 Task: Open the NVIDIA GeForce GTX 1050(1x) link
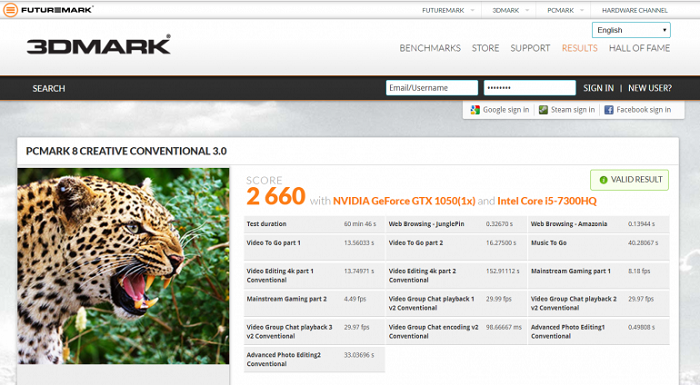pos(404,201)
